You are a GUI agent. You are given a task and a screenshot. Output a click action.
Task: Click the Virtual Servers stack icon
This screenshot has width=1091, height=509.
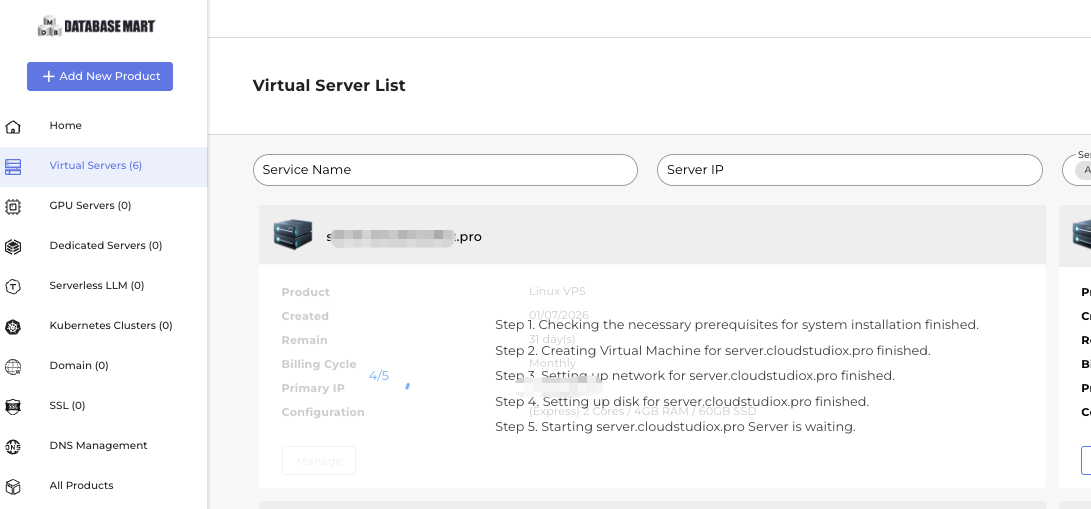13,167
